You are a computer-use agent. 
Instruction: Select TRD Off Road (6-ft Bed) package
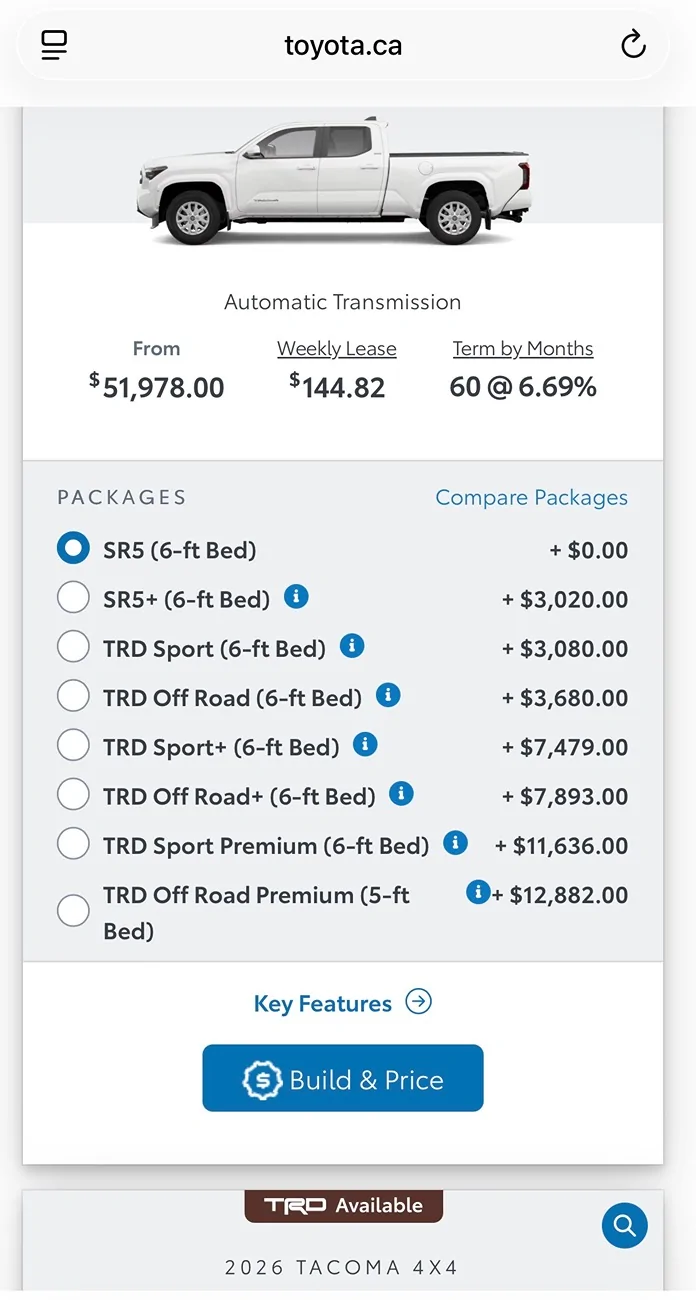click(73, 696)
